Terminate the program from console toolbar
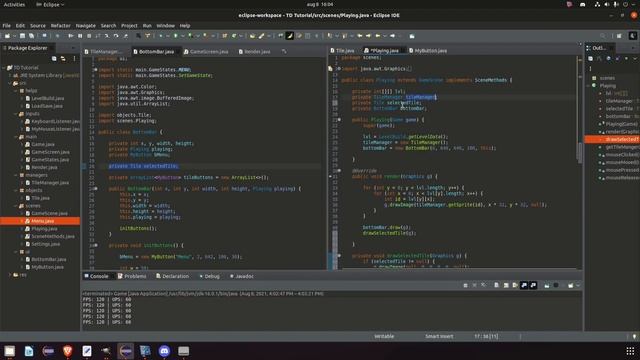 (x=465, y=285)
